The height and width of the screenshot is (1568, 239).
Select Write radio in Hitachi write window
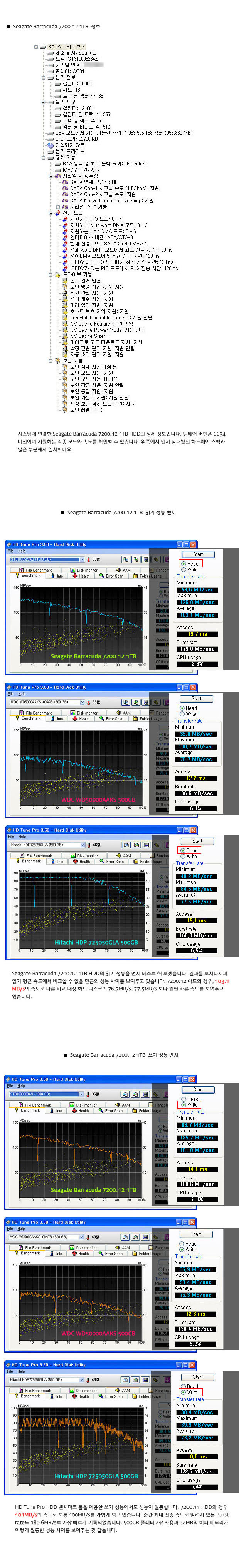[183, 1392]
